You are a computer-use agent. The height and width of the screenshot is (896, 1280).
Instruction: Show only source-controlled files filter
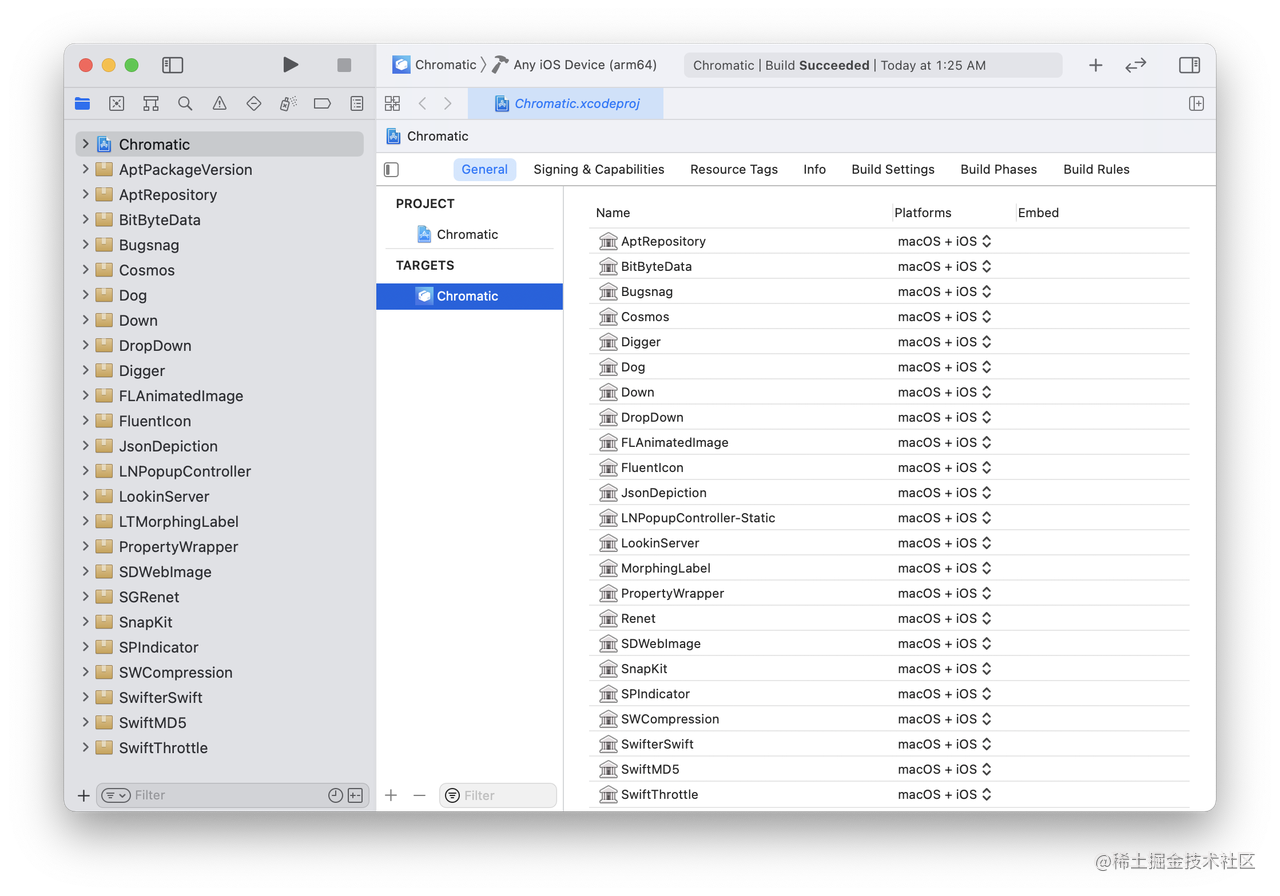[x=355, y=796]
